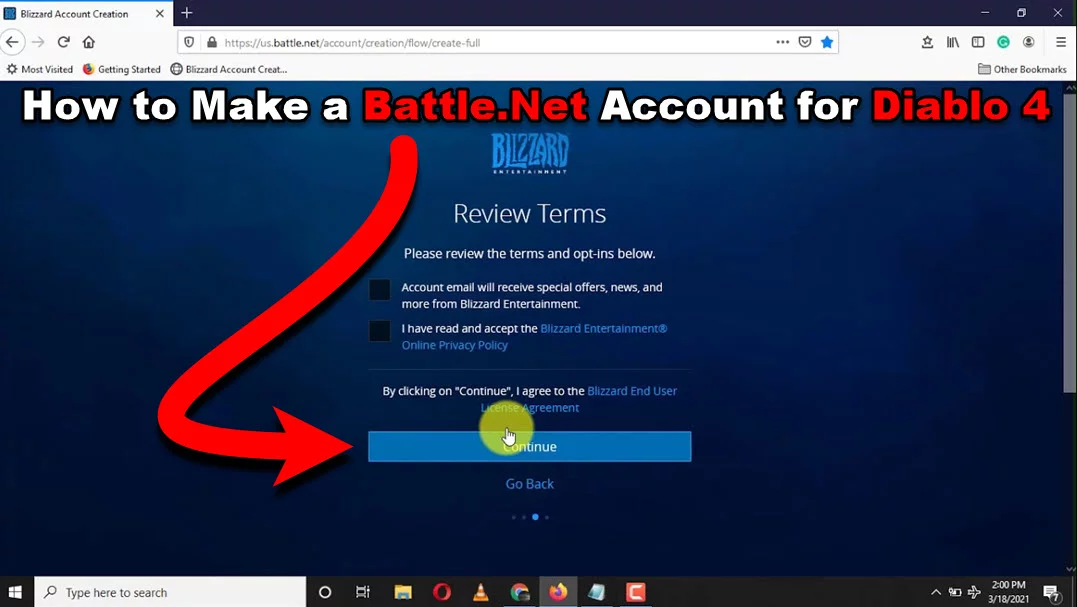The width and height of the screenshot is (1077, 607).
Task: Reload the current page
Action: point(64,43)
